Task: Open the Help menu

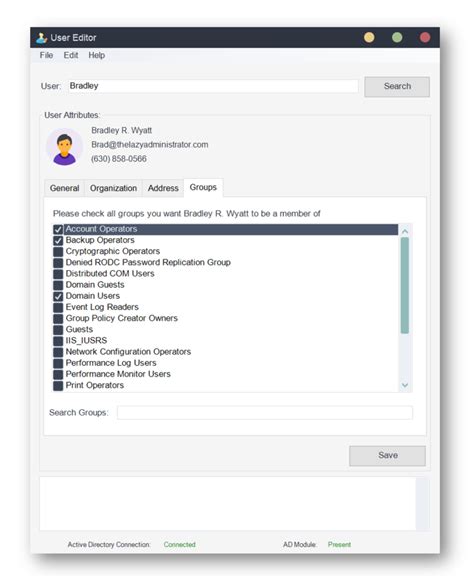Action: tap(97, 55)
